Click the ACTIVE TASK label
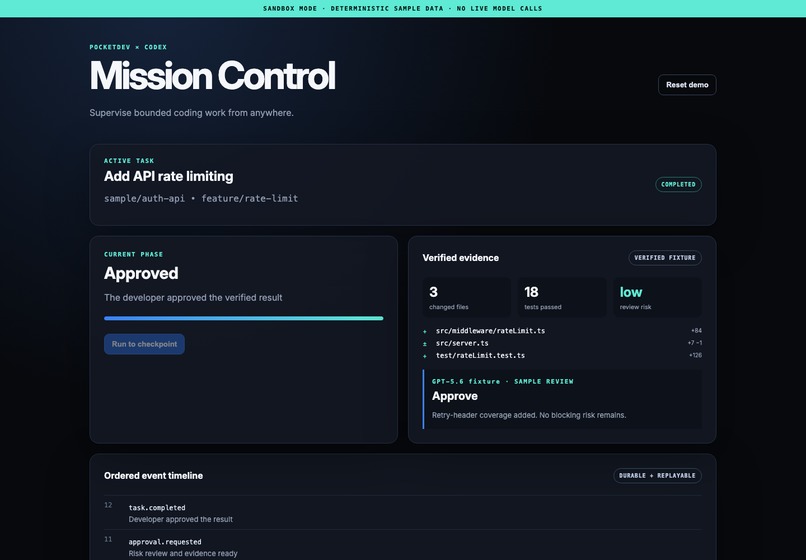806x560 pixels. tap(129, 161)
